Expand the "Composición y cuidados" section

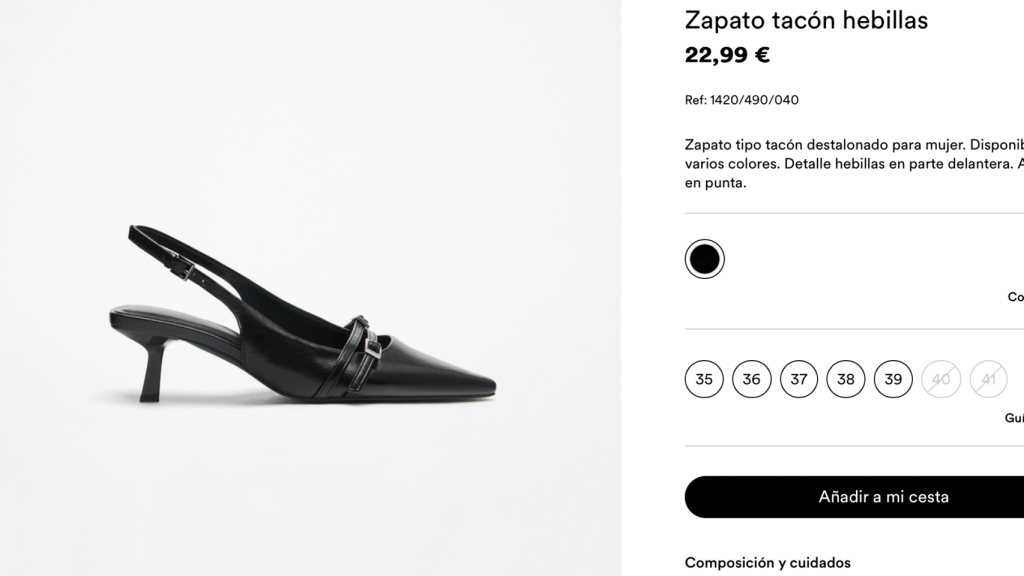click(770, 561)
